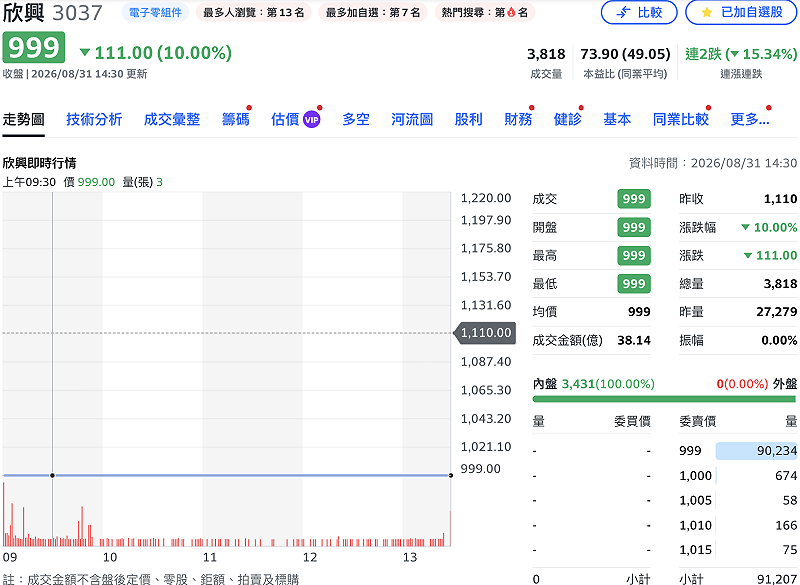
Task: Click the 1,110.00 reference price marker
Action: (x=485, y=333)
